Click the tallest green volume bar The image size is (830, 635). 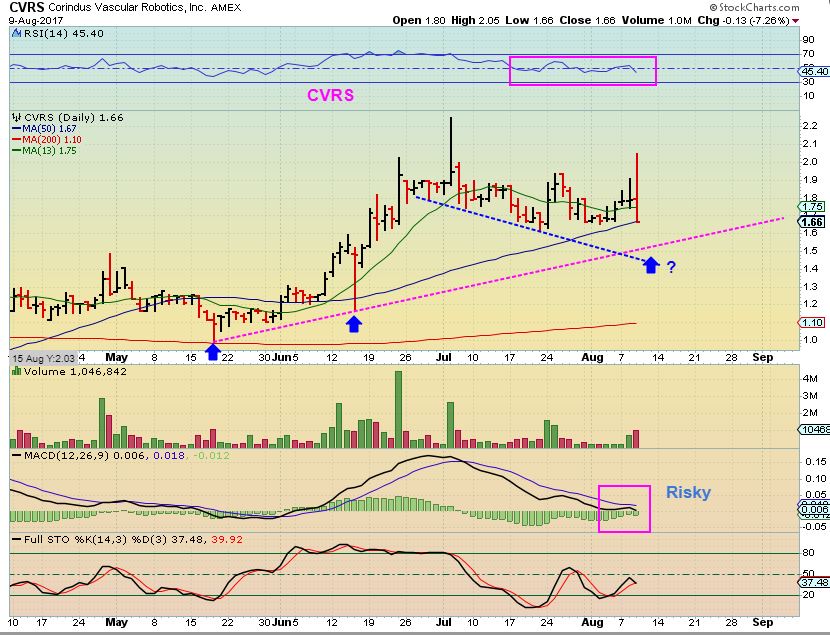tap(399, 410)
